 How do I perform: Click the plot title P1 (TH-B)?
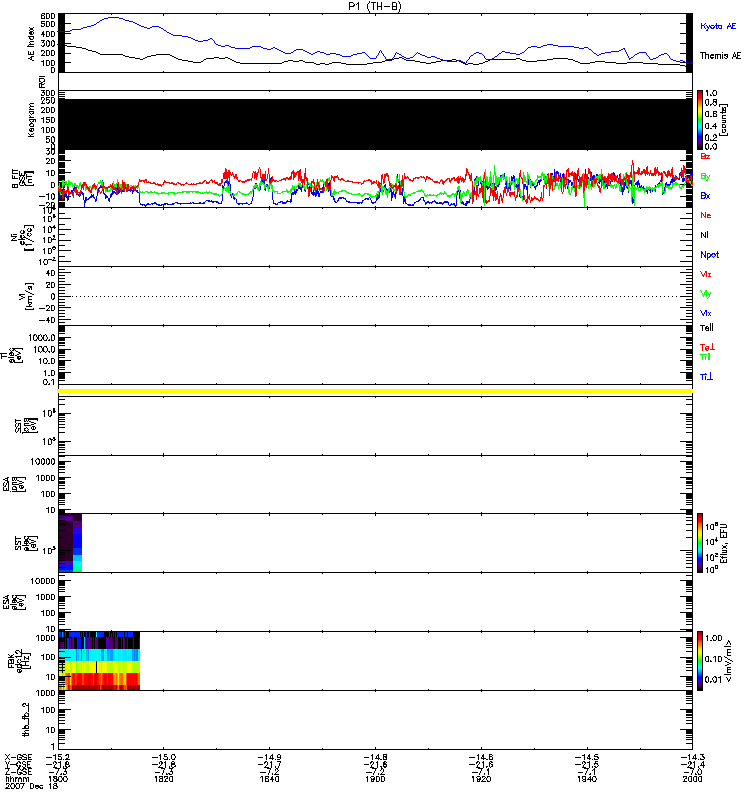coord(374,6)
